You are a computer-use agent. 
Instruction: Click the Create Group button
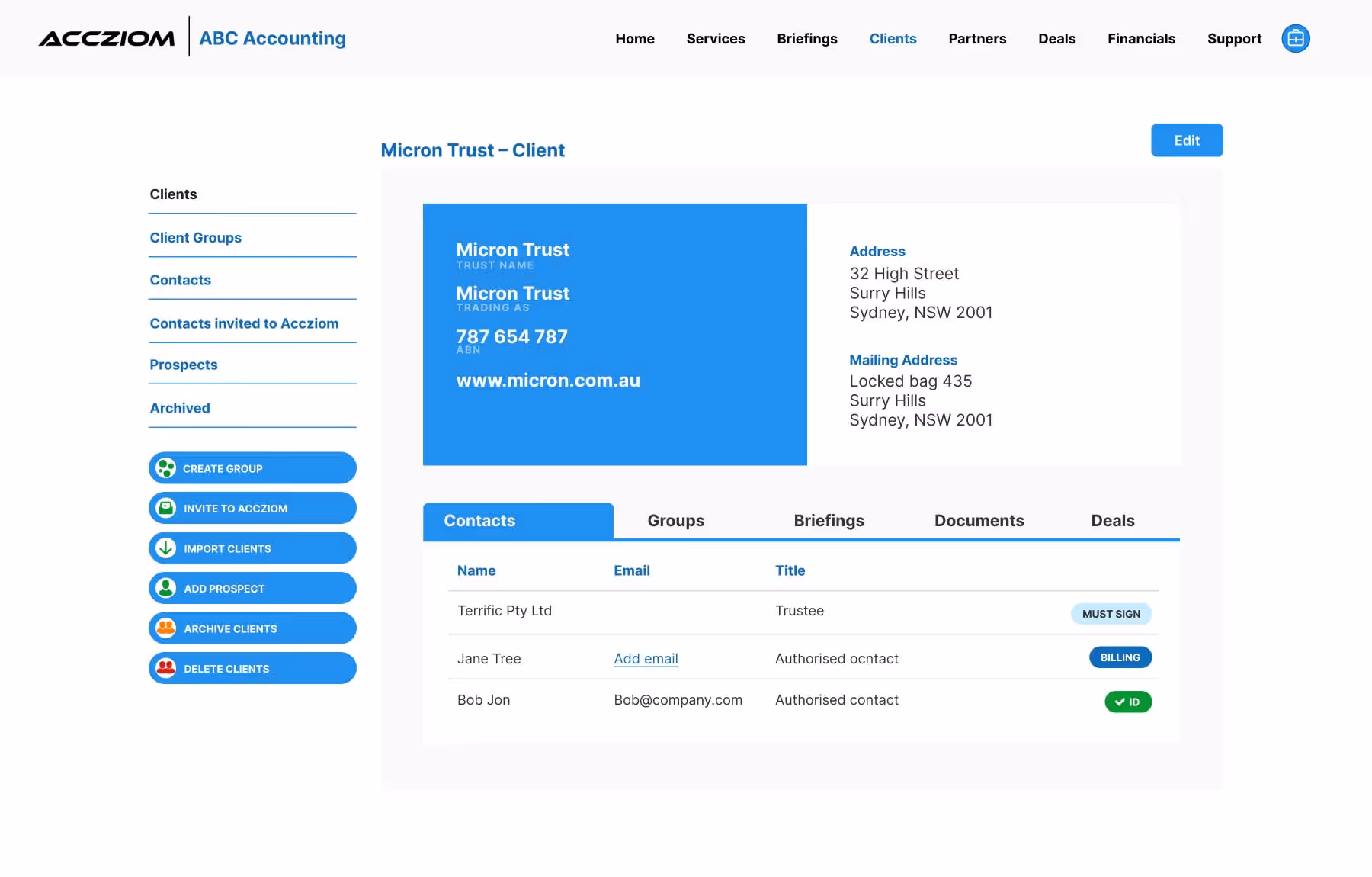(x=252, y=468)
